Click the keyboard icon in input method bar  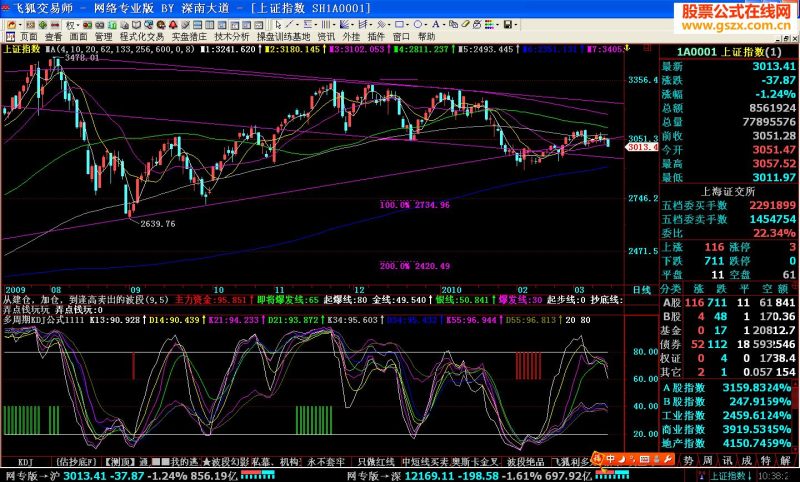click(645, 459)
